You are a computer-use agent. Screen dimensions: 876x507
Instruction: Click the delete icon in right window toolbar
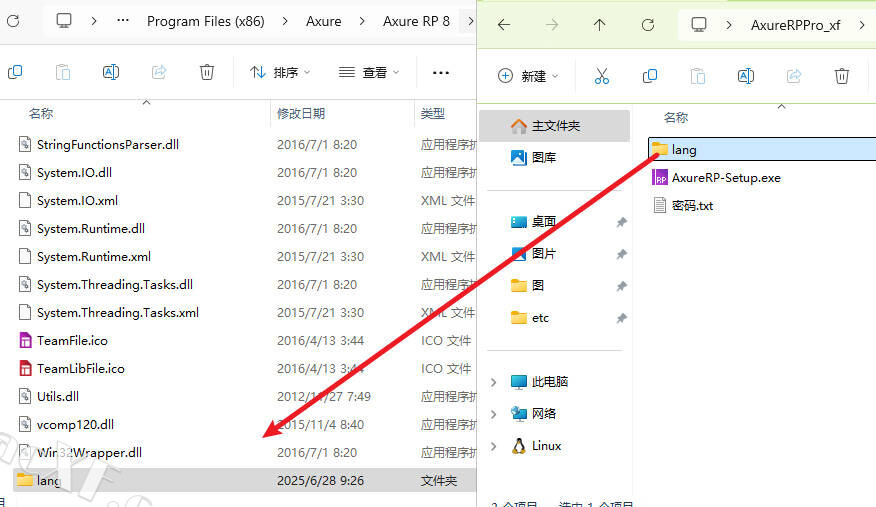[x=842, y=76]
